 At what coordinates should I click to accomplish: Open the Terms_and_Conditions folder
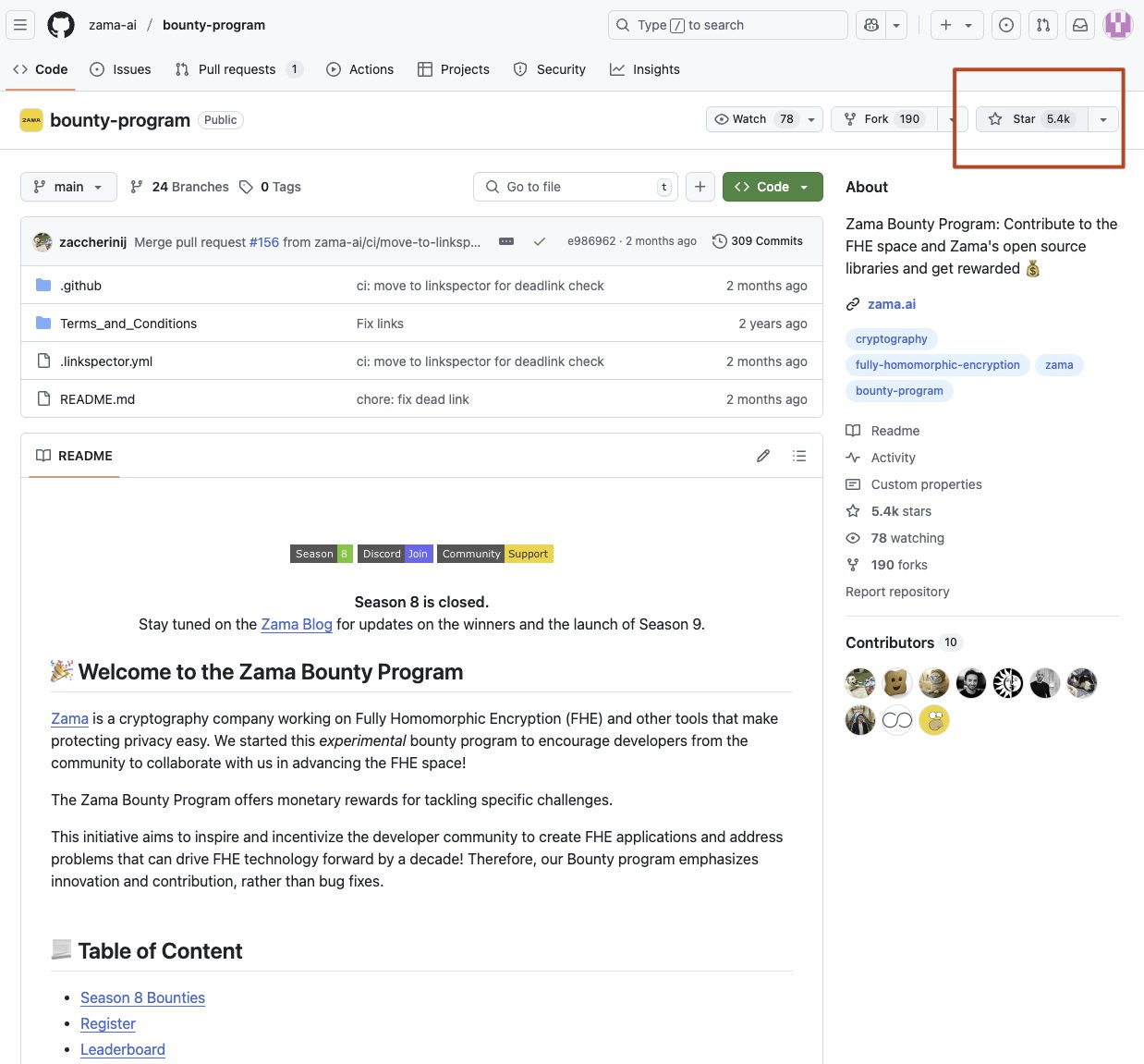tap(128, 324)
